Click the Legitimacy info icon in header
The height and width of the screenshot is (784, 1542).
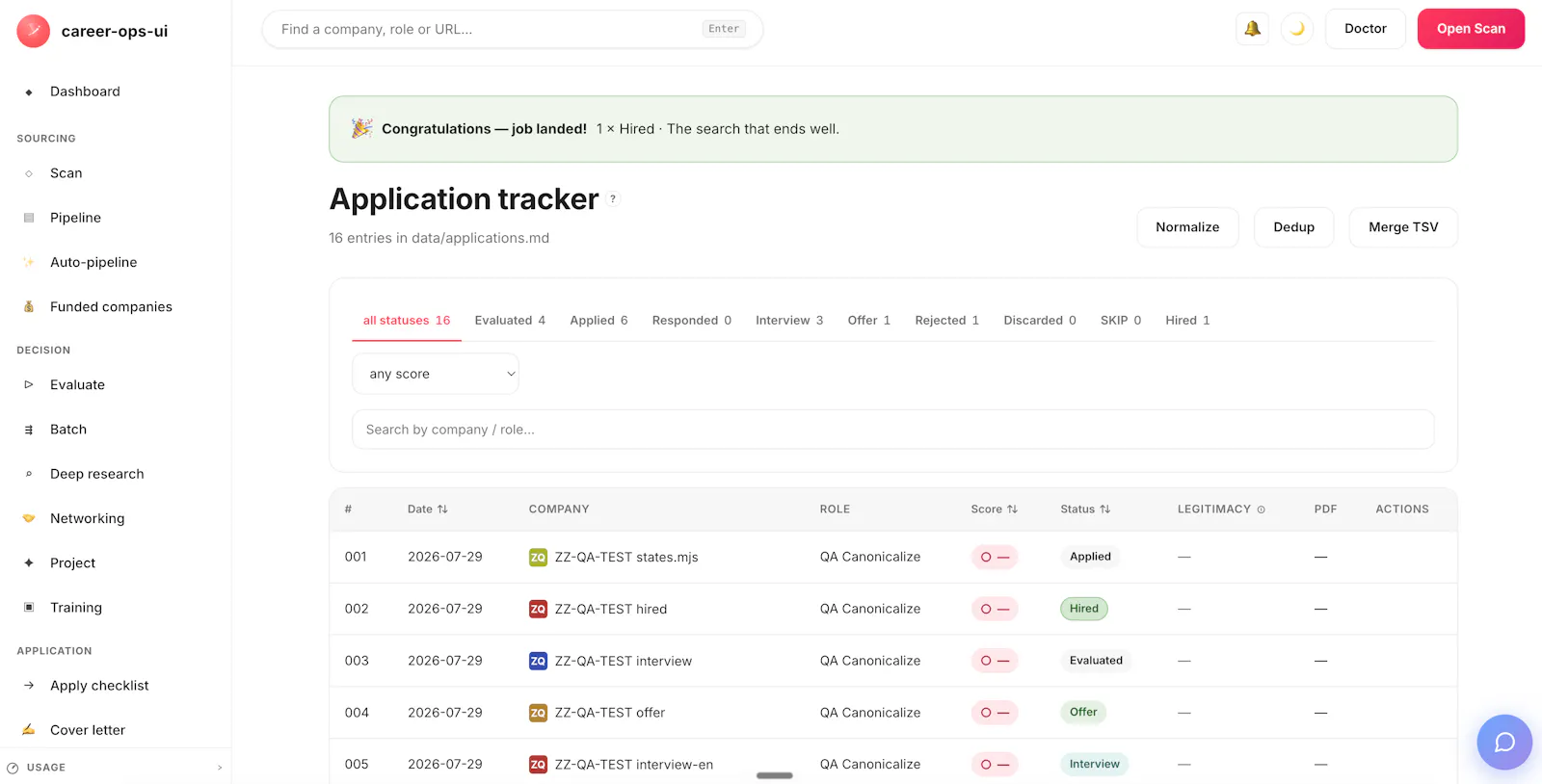[x=1261, y=510]
